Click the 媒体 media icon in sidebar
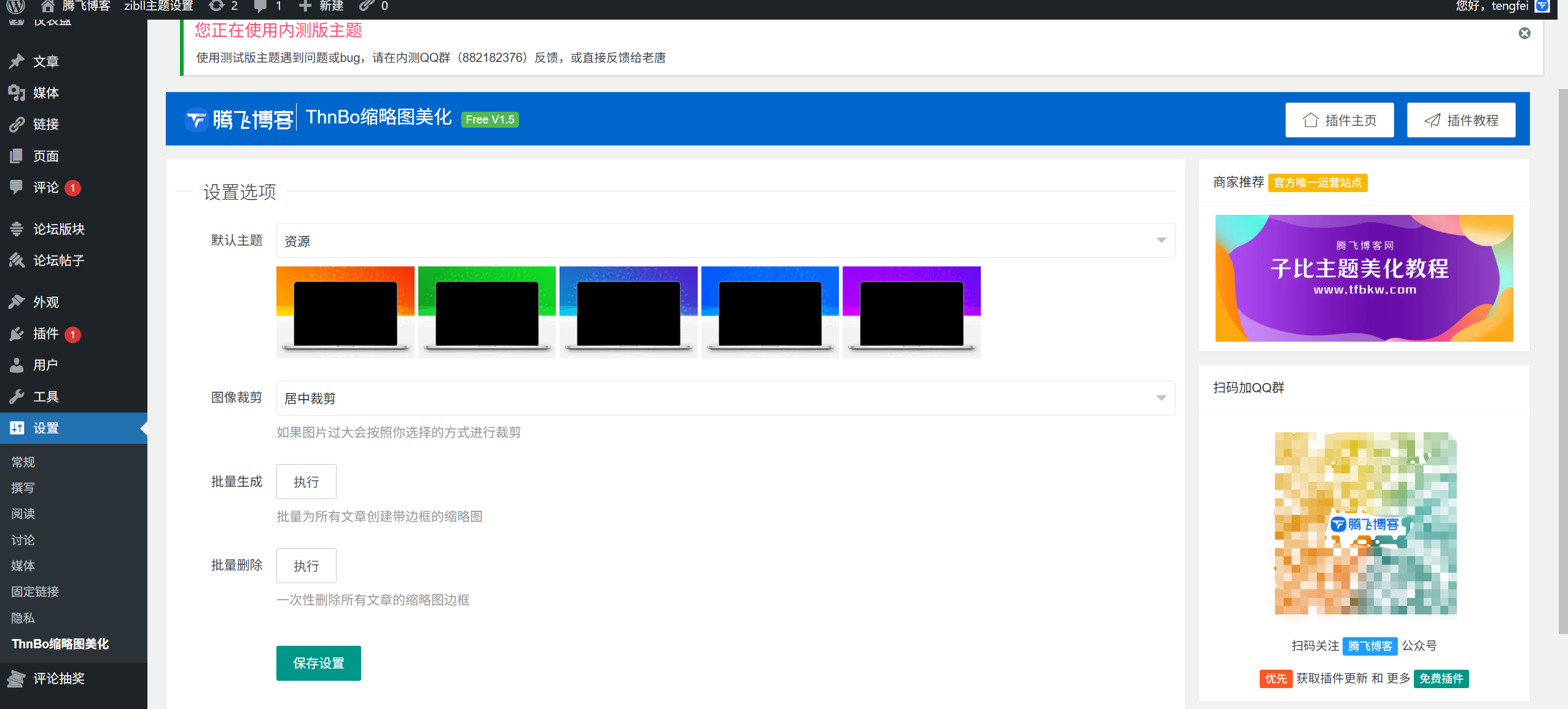 coord(17,93)
